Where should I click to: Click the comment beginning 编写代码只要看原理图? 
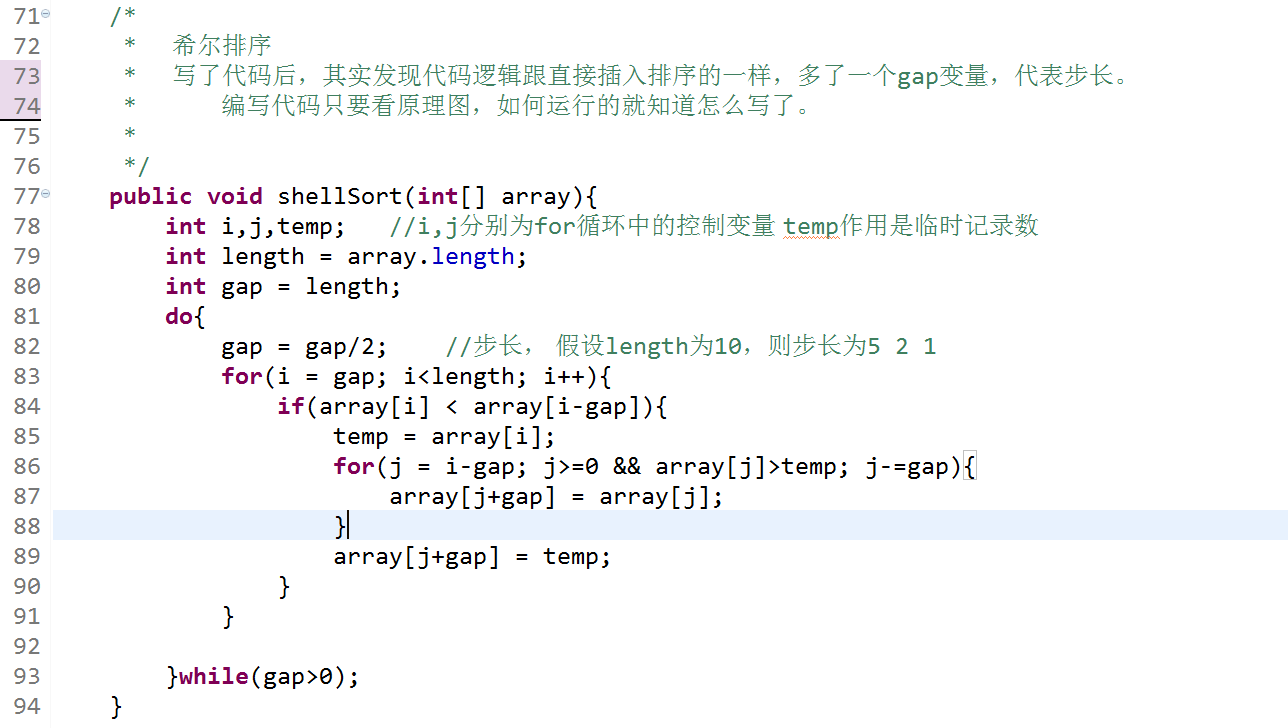[517, 106]
